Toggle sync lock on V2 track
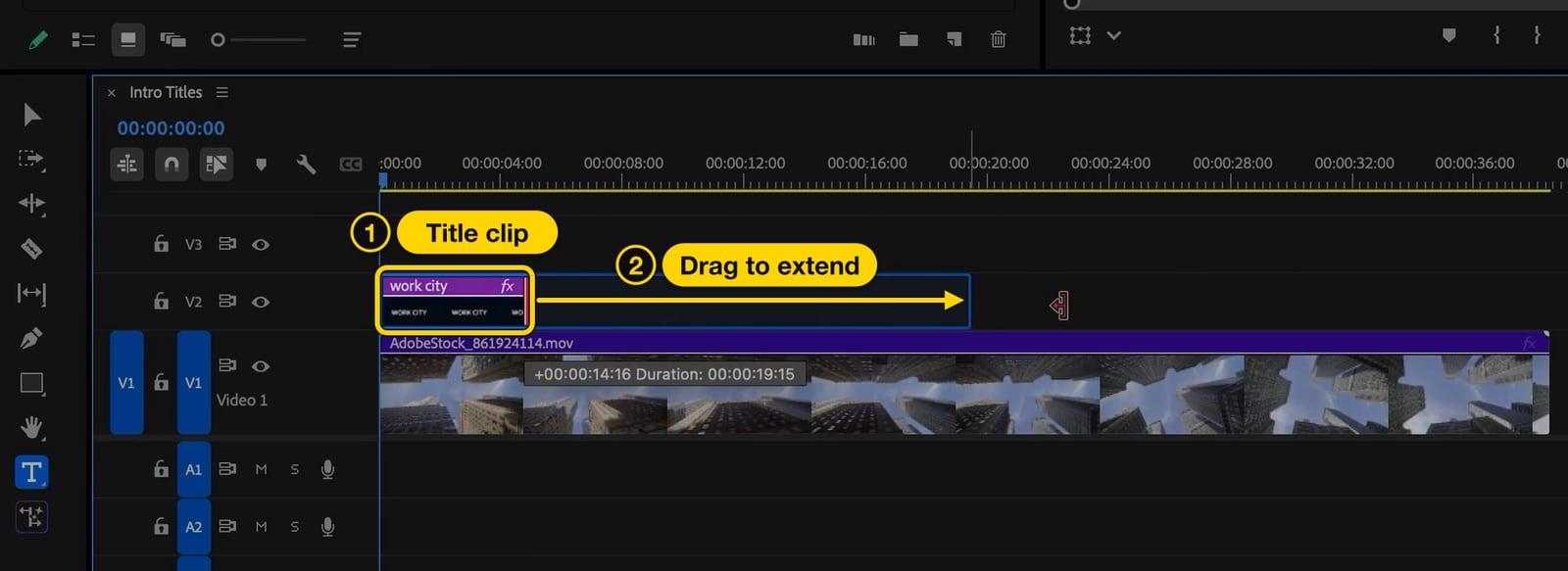Viewport: 1568px width, 571px height. [227, 301]
